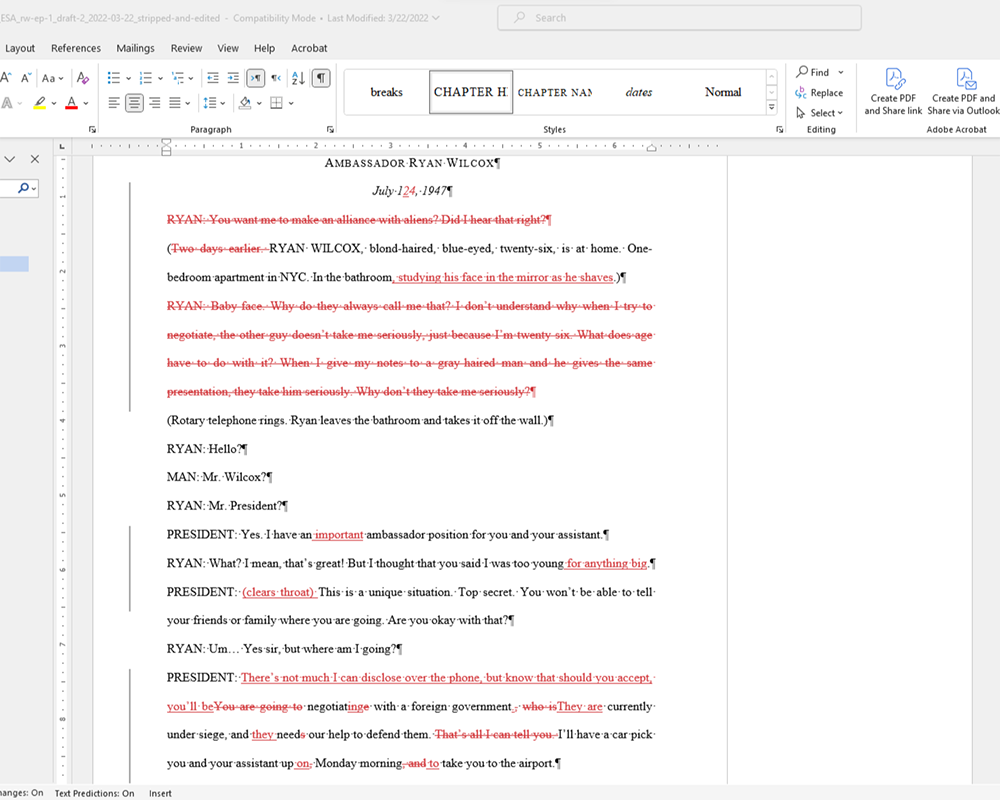Open the View tab
1000x800 pixels.
pyautogui.click(x=228, y=48)
